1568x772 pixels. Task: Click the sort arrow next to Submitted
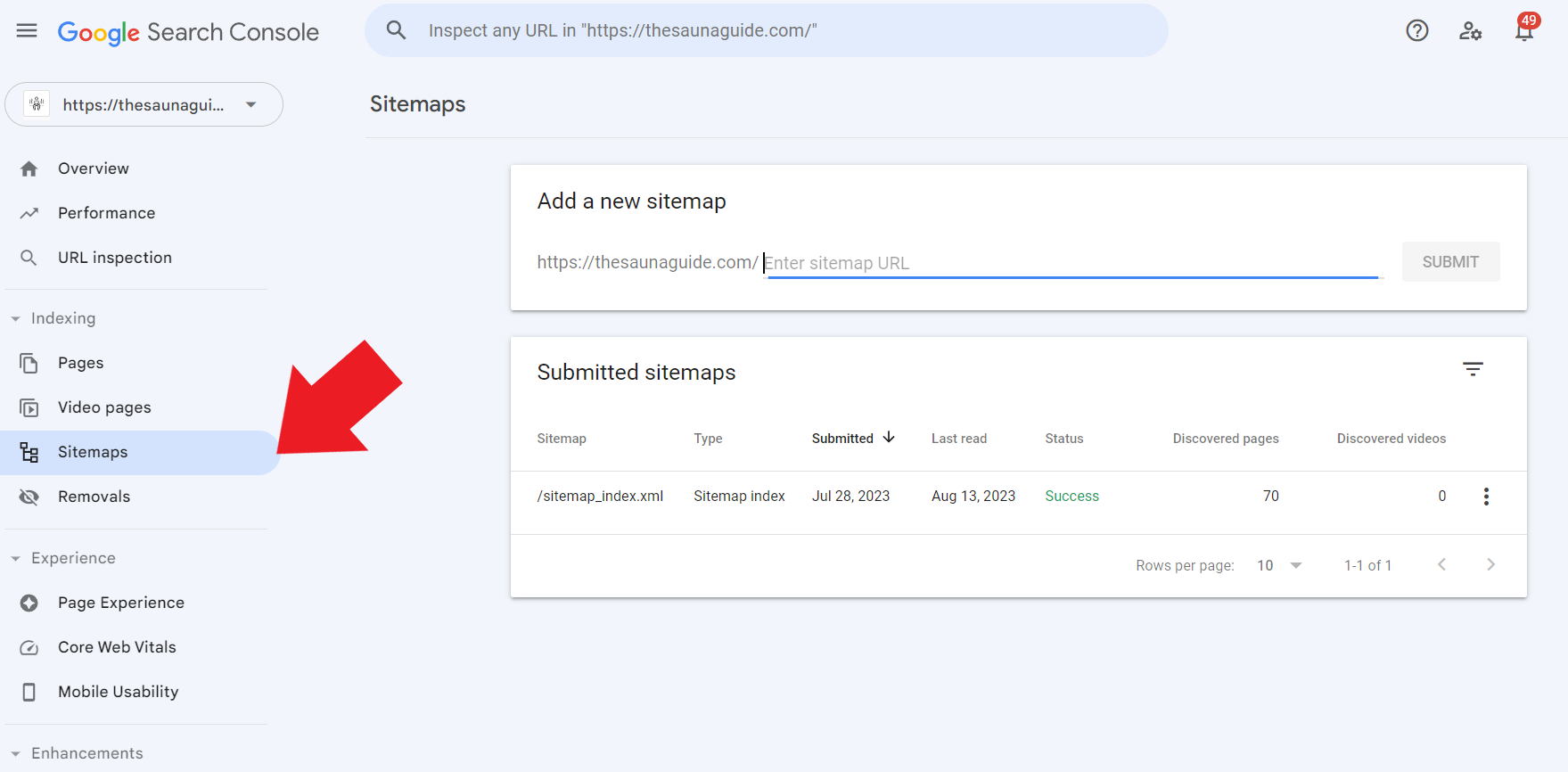pos(889,438)
